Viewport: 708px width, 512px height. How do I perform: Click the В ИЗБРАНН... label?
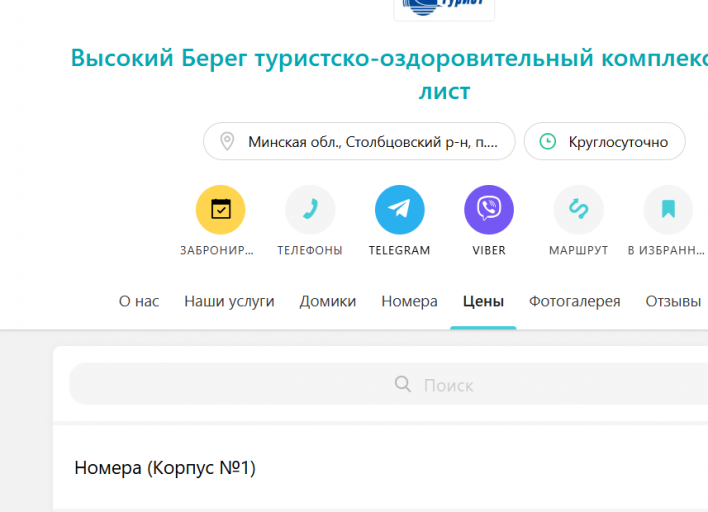coord(666,250)
